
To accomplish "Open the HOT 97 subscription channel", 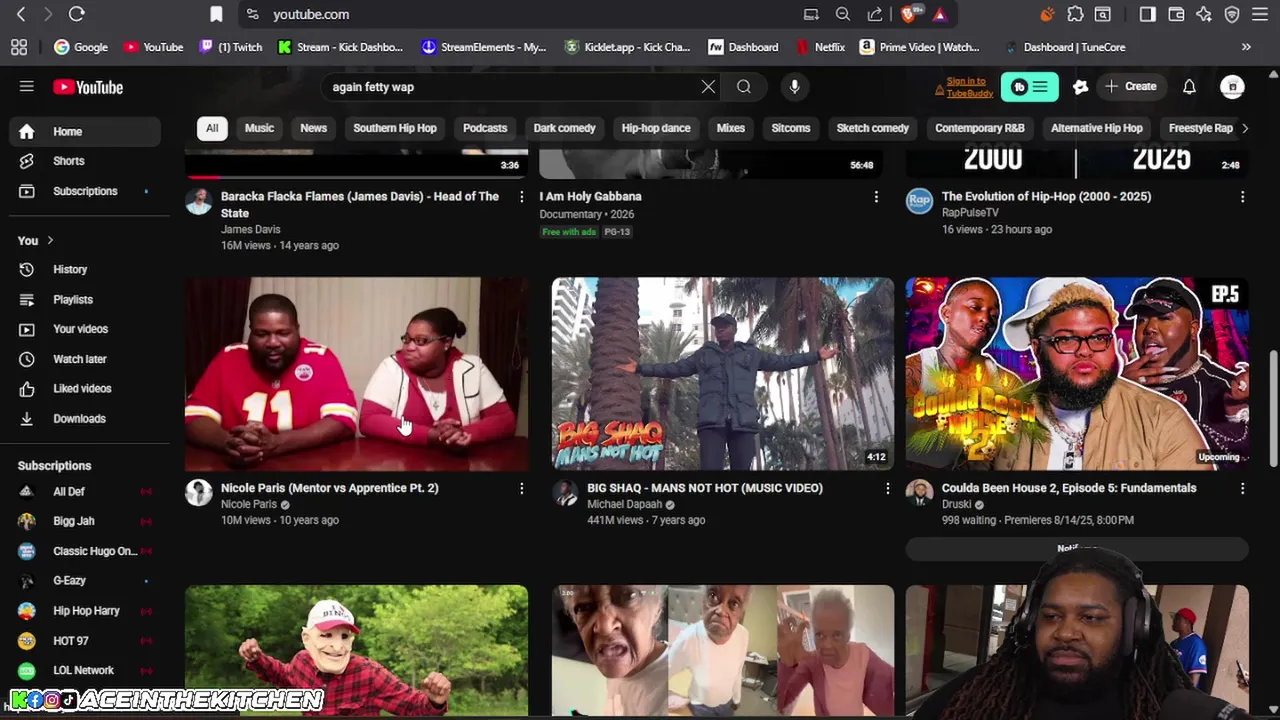I will point(85,640).
